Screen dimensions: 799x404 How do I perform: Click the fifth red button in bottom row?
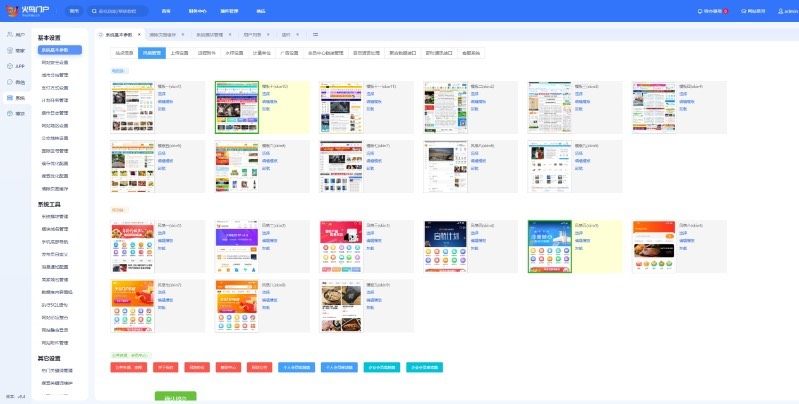(259, 367)
